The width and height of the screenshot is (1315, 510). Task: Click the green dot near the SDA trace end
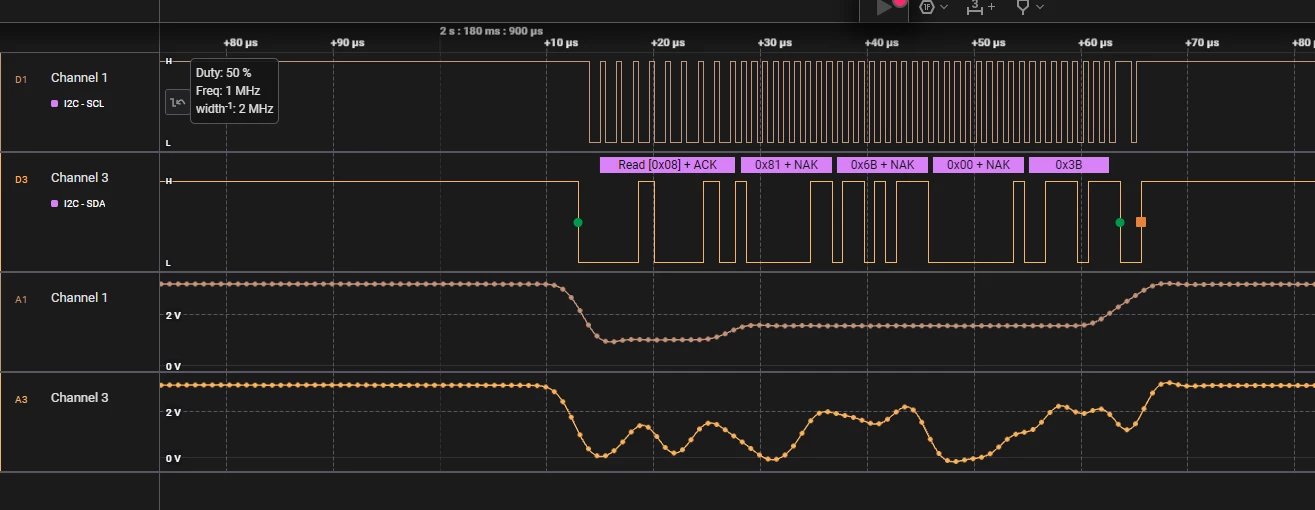[x=1120, y=222]
